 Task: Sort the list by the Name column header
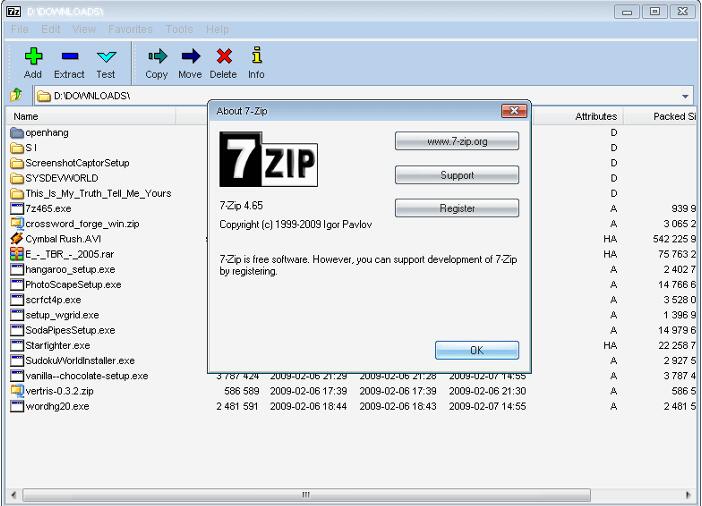90,116
